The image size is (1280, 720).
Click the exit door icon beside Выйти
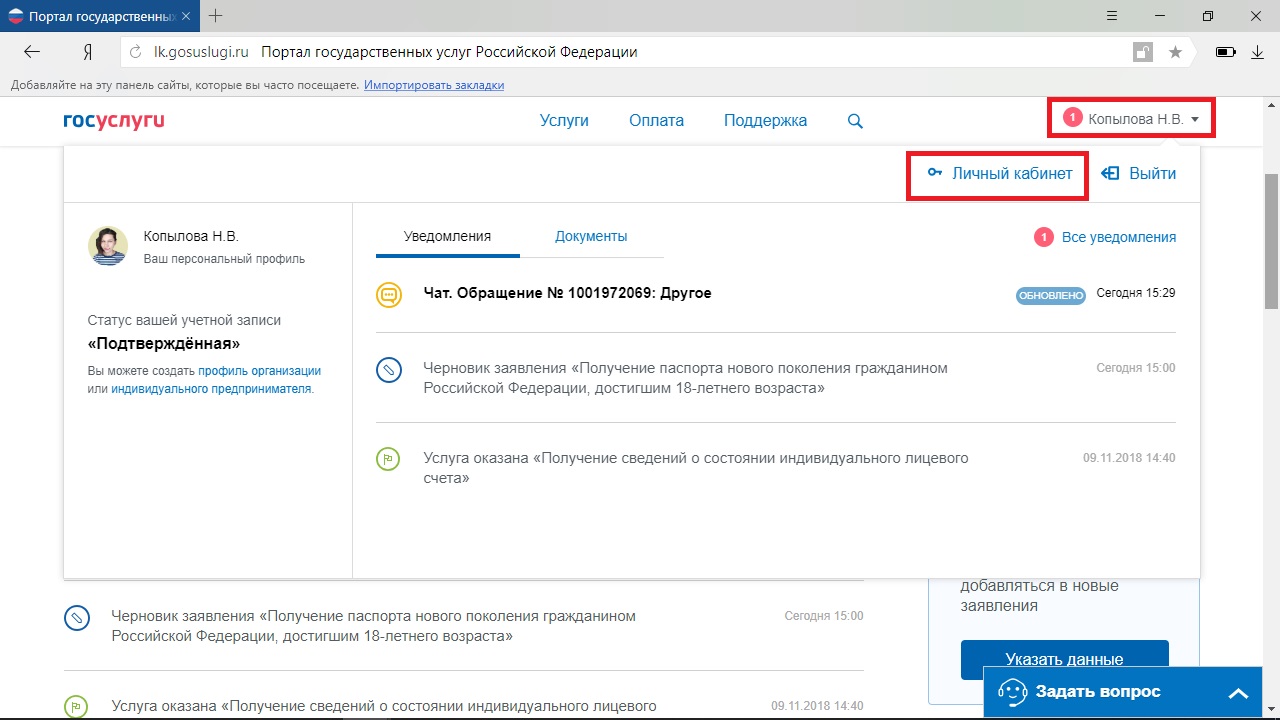[1110, 173]
